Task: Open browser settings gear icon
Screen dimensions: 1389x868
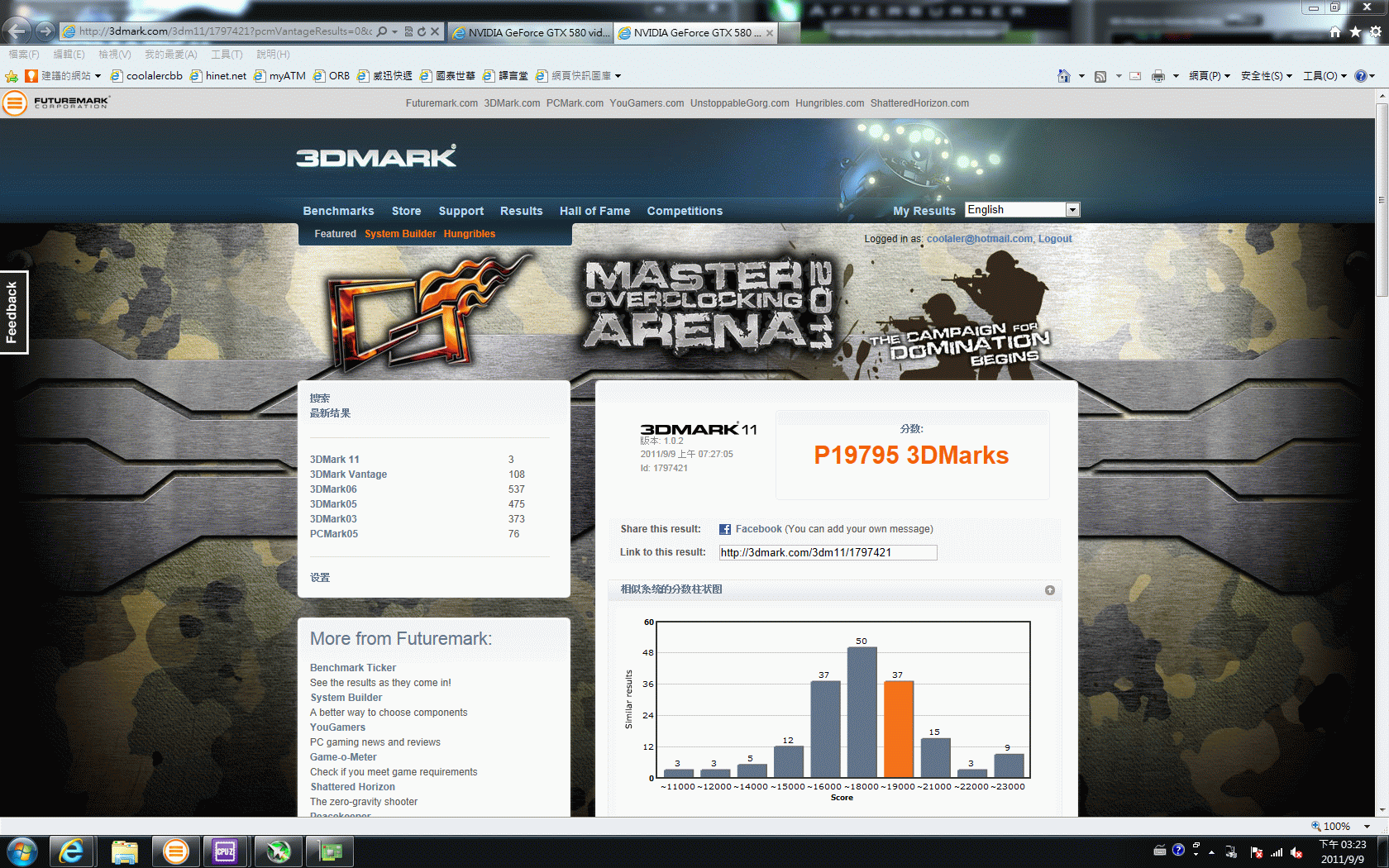Action: [x=1376, y=31]
